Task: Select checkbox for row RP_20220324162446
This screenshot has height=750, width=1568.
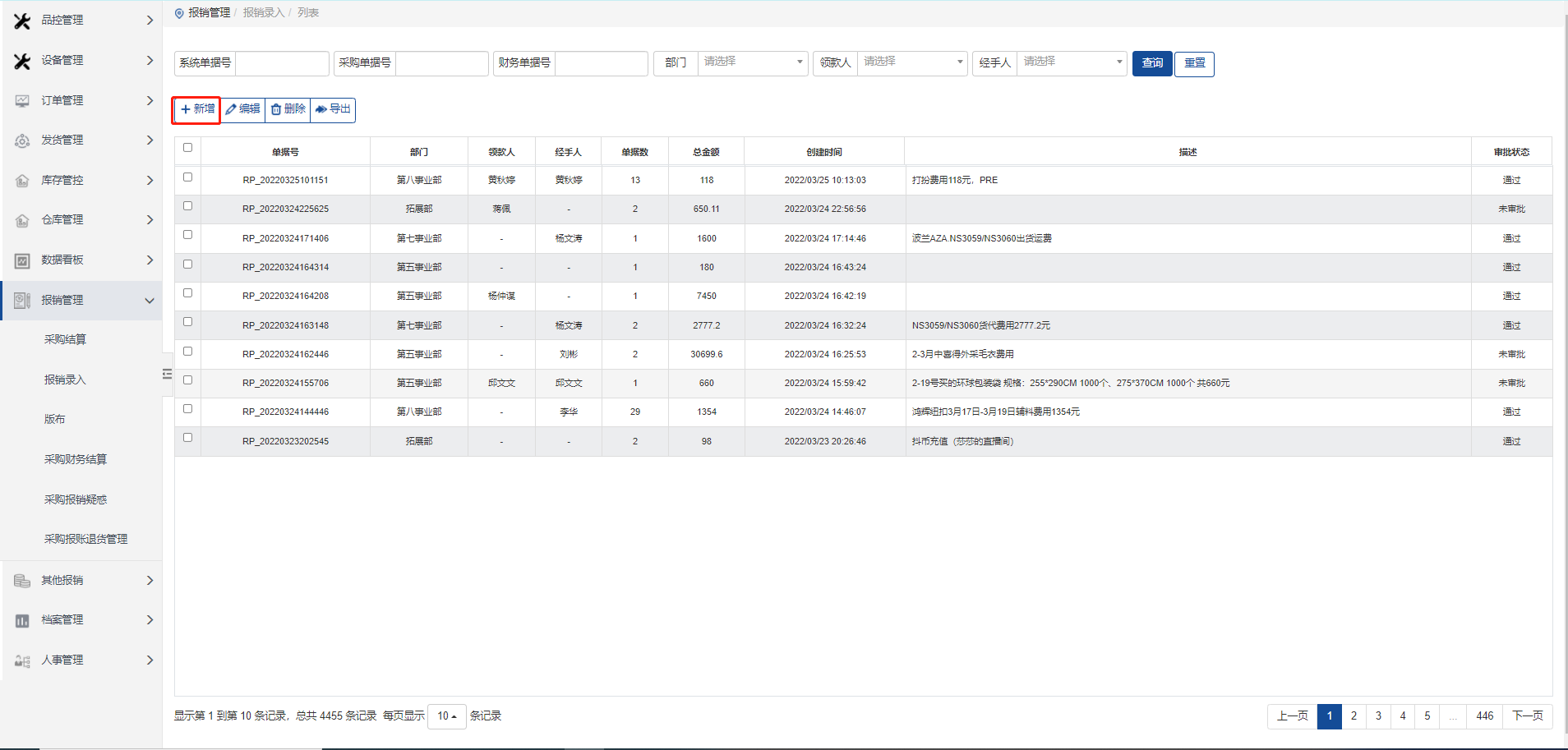Action: pos(187,352)
